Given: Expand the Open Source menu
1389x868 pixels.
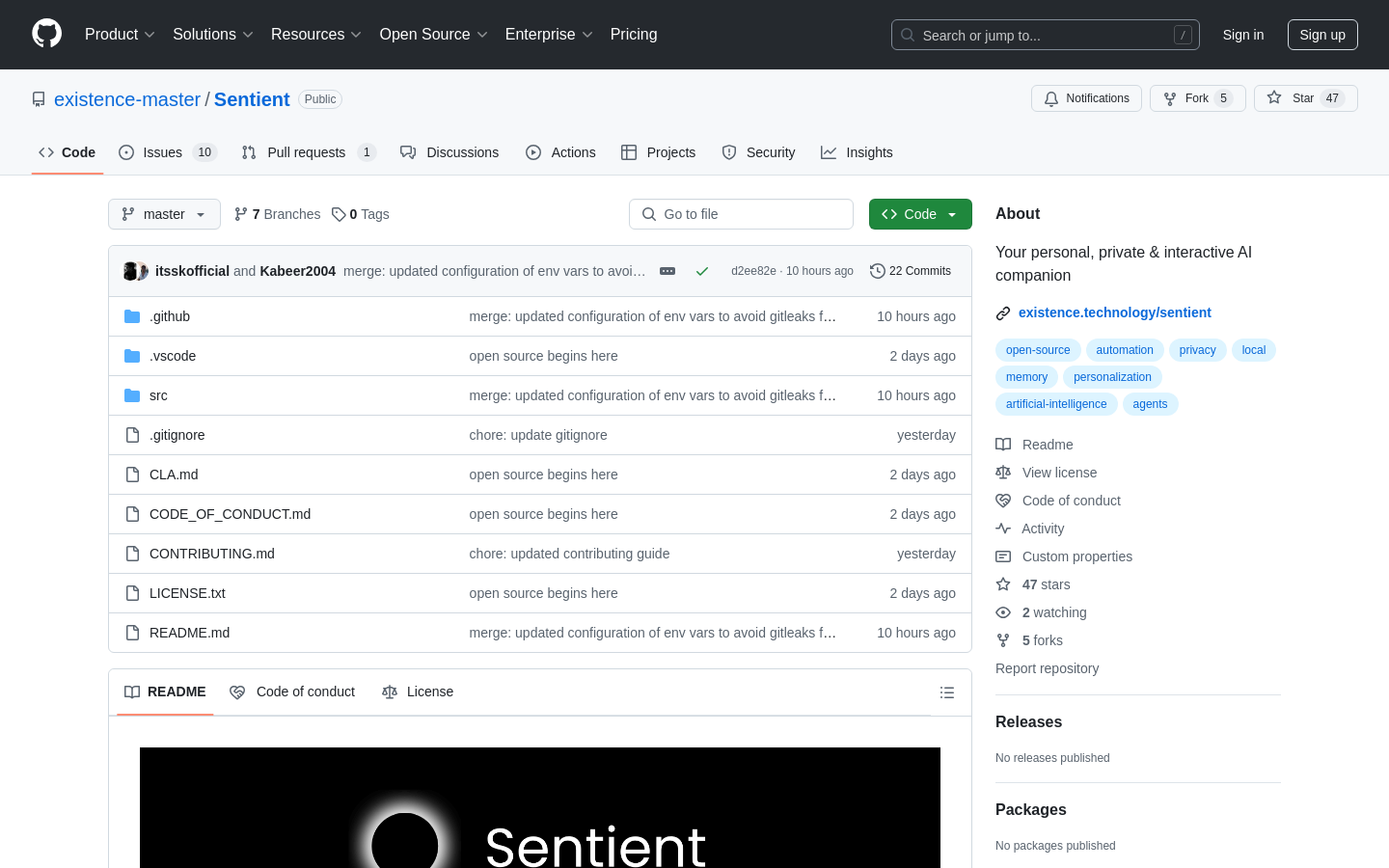Looking at the screenshot, I should (x=434, y=35).
